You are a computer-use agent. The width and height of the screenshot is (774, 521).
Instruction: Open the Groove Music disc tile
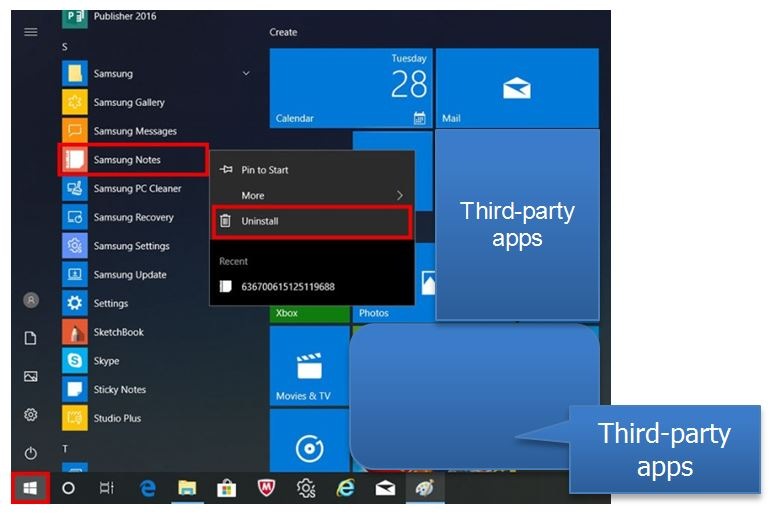coord(310,441)
